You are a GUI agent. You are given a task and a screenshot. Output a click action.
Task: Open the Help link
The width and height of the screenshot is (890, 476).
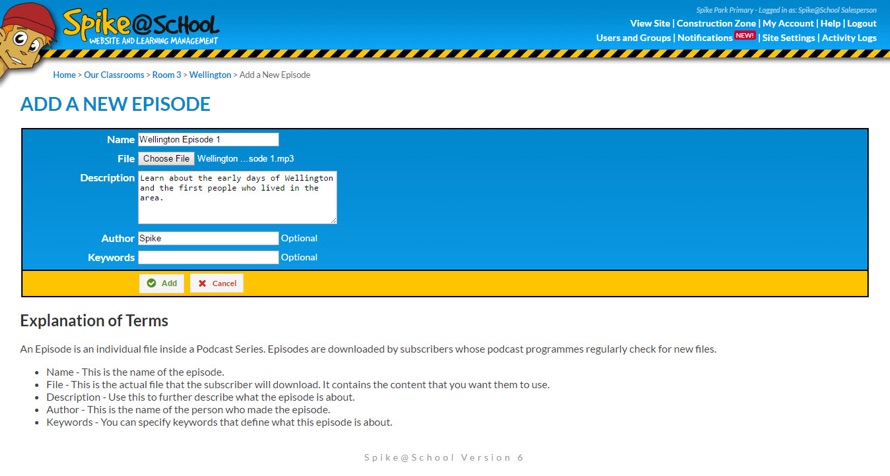point(830,23)
